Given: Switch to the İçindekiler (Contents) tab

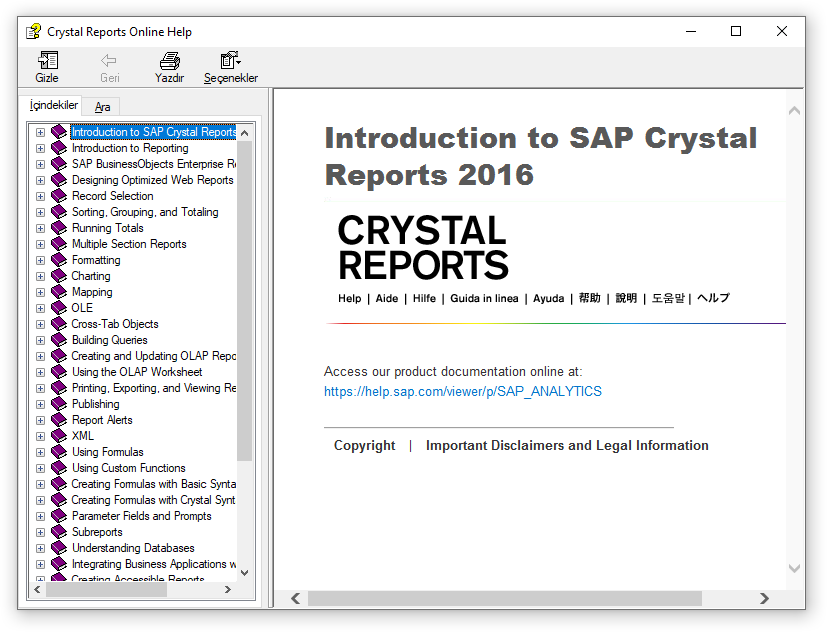Looking at the screenshot, I should 54,105.
